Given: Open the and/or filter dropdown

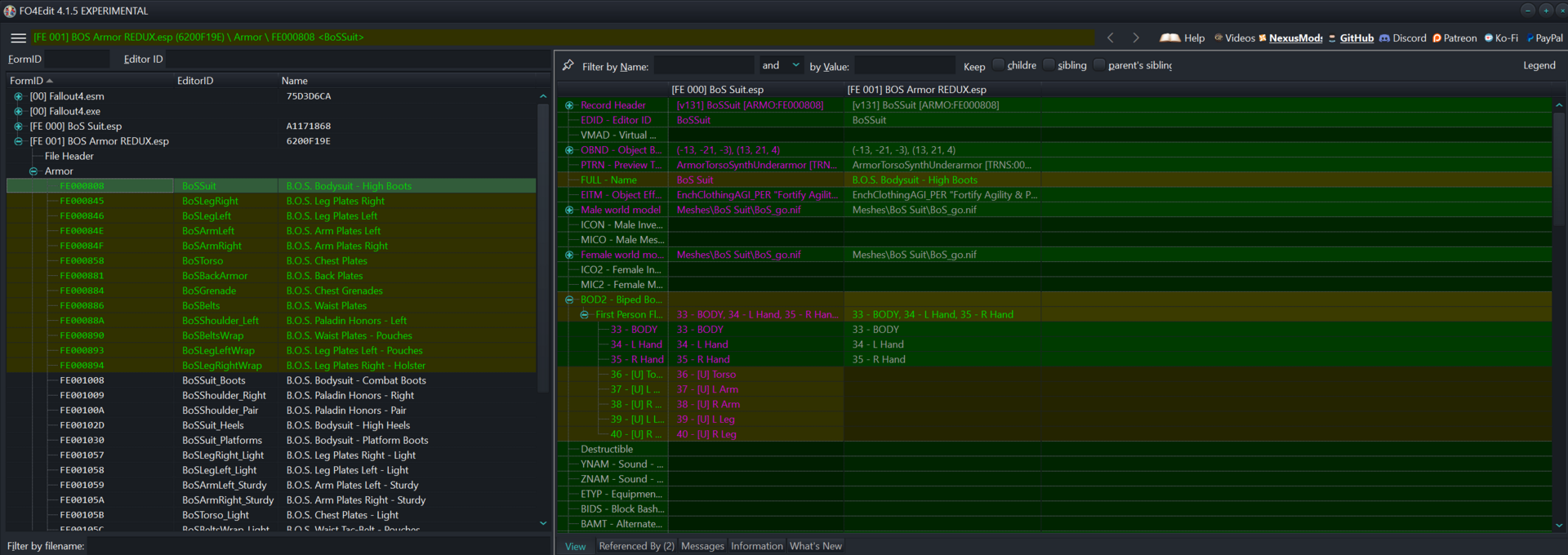Looking at the screenshot, I should 780,65.
